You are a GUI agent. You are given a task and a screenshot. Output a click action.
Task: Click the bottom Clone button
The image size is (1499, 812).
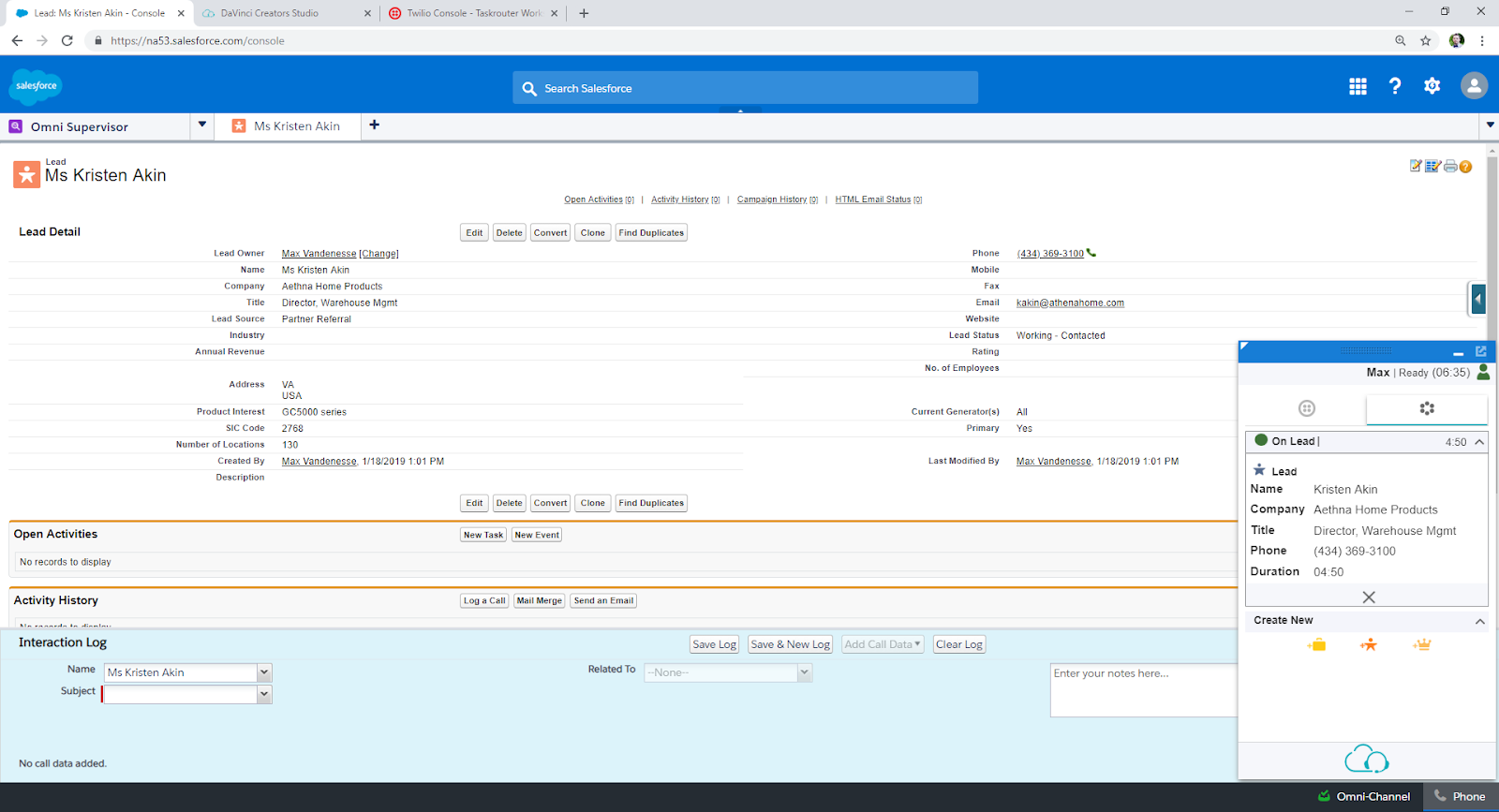(x=593, y=503)
